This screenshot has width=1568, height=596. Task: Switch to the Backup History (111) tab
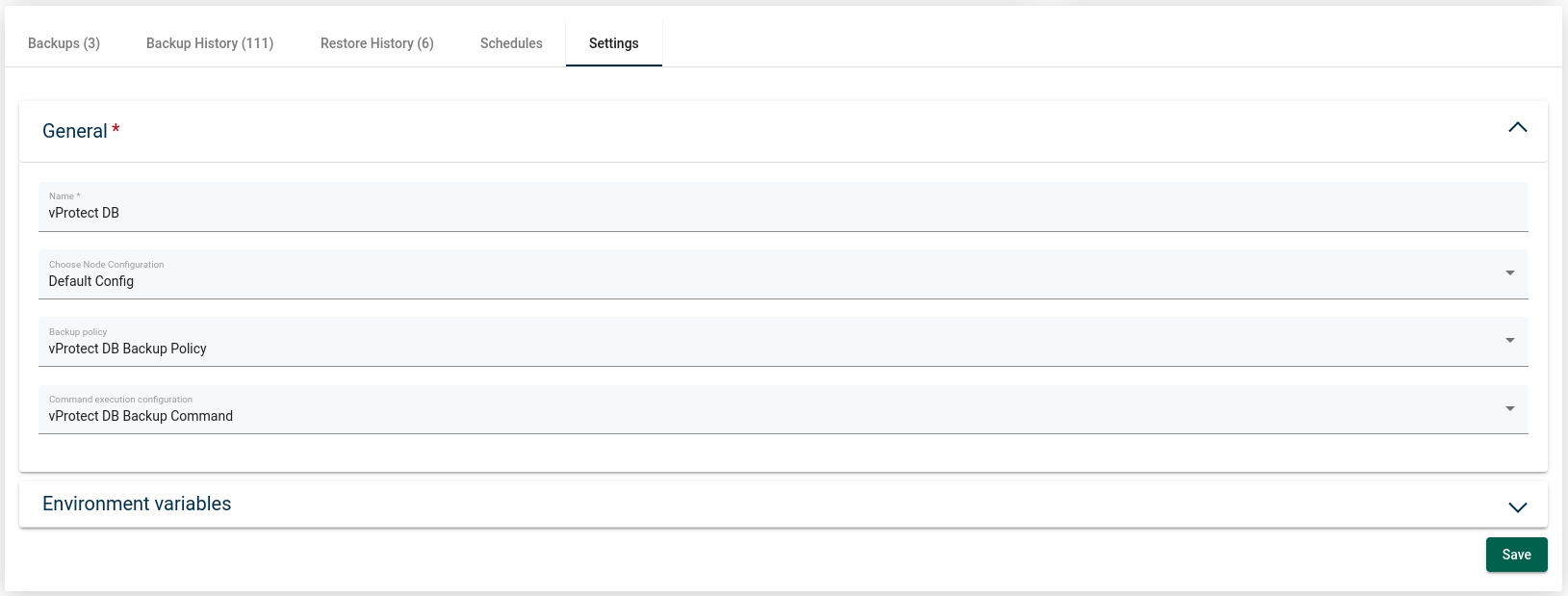coord(210,43)
